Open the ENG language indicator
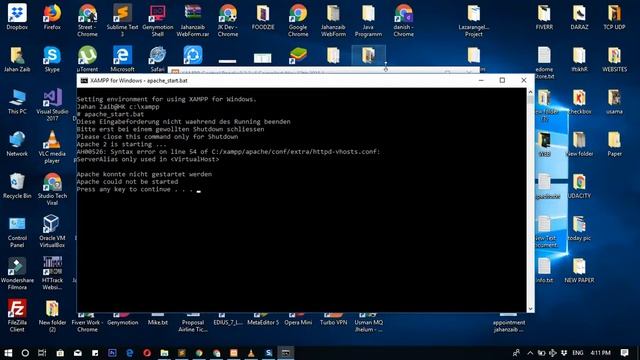 (x=578, y=353)
